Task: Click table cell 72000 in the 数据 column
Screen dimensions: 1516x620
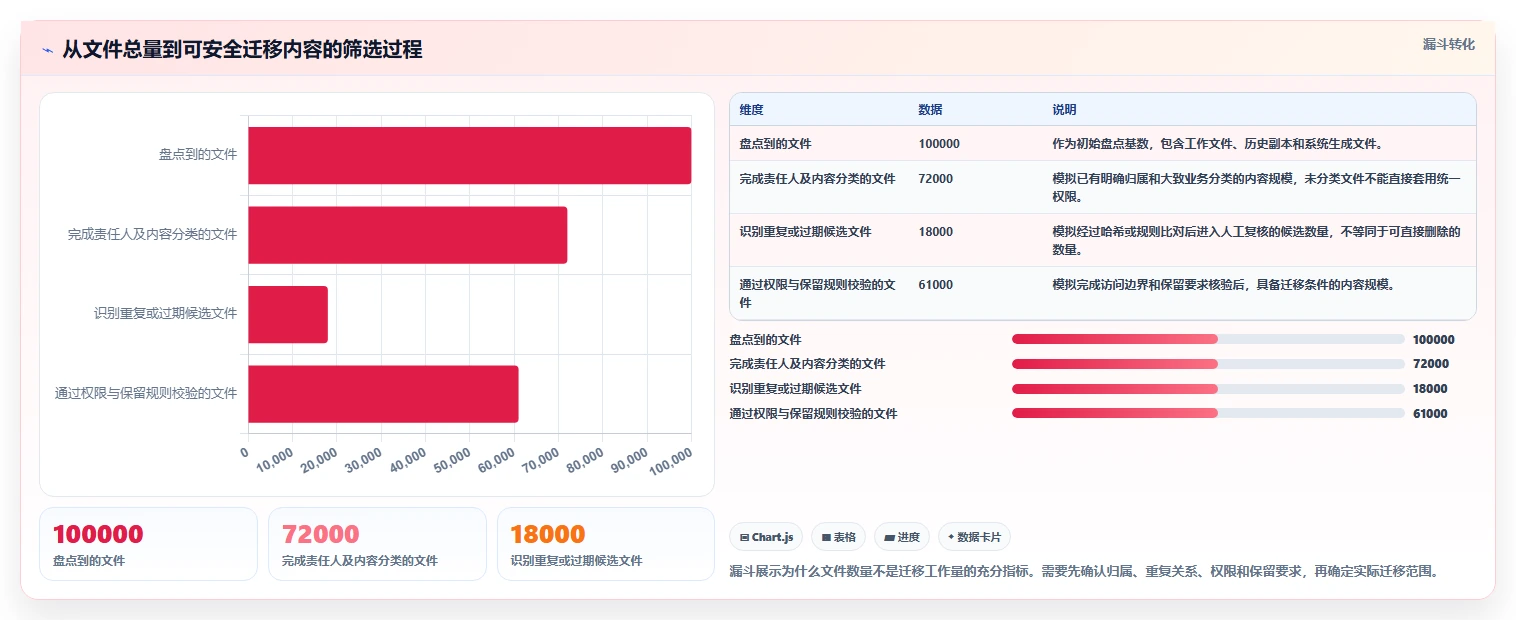Action: [936, 179]
